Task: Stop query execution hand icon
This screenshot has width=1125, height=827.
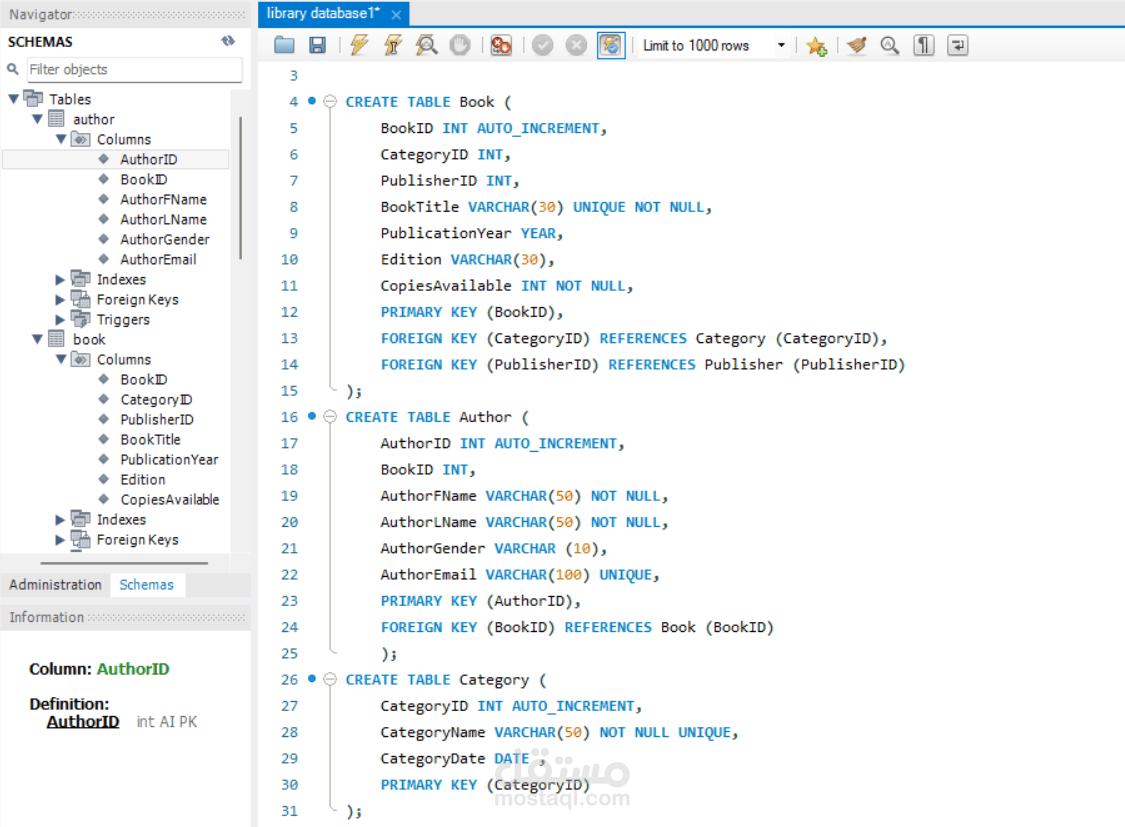Action: point(460,45)
